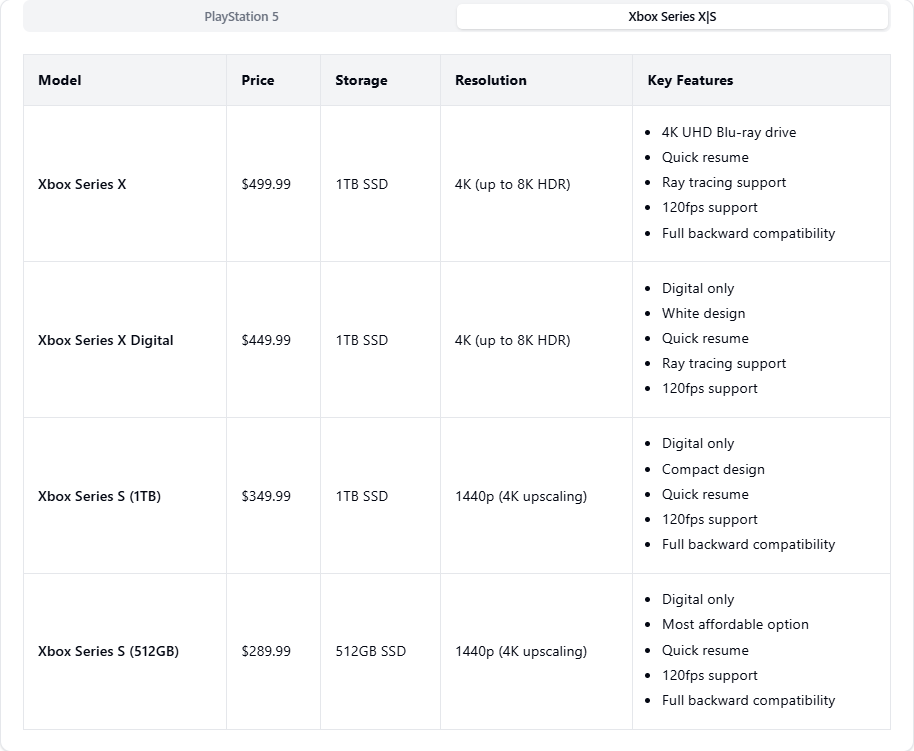This screenshot has width=914, height=751.
Task: Click 1TB SSD in the $499.99 row
Action: point(361,184)
